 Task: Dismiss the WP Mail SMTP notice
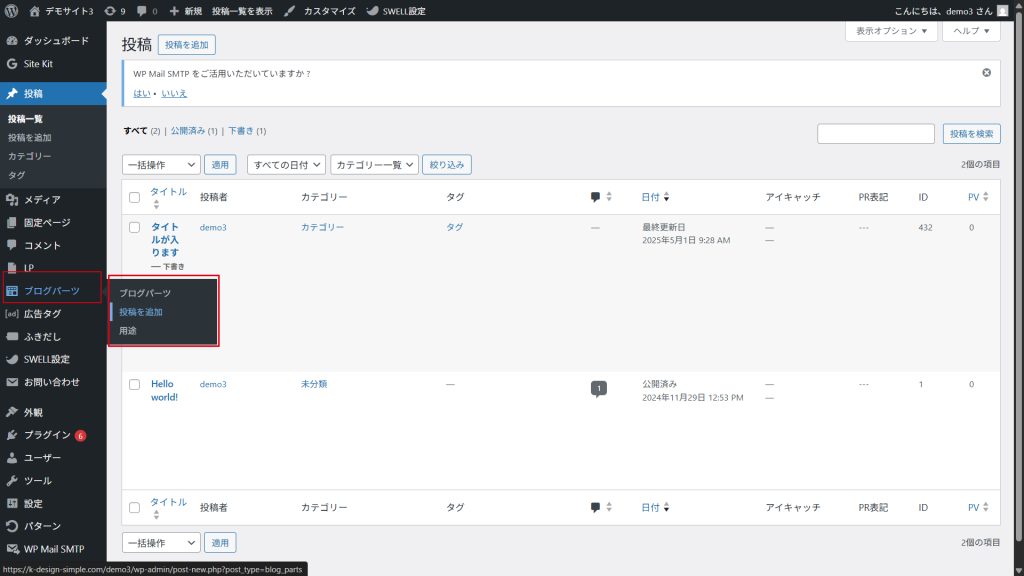986,73
